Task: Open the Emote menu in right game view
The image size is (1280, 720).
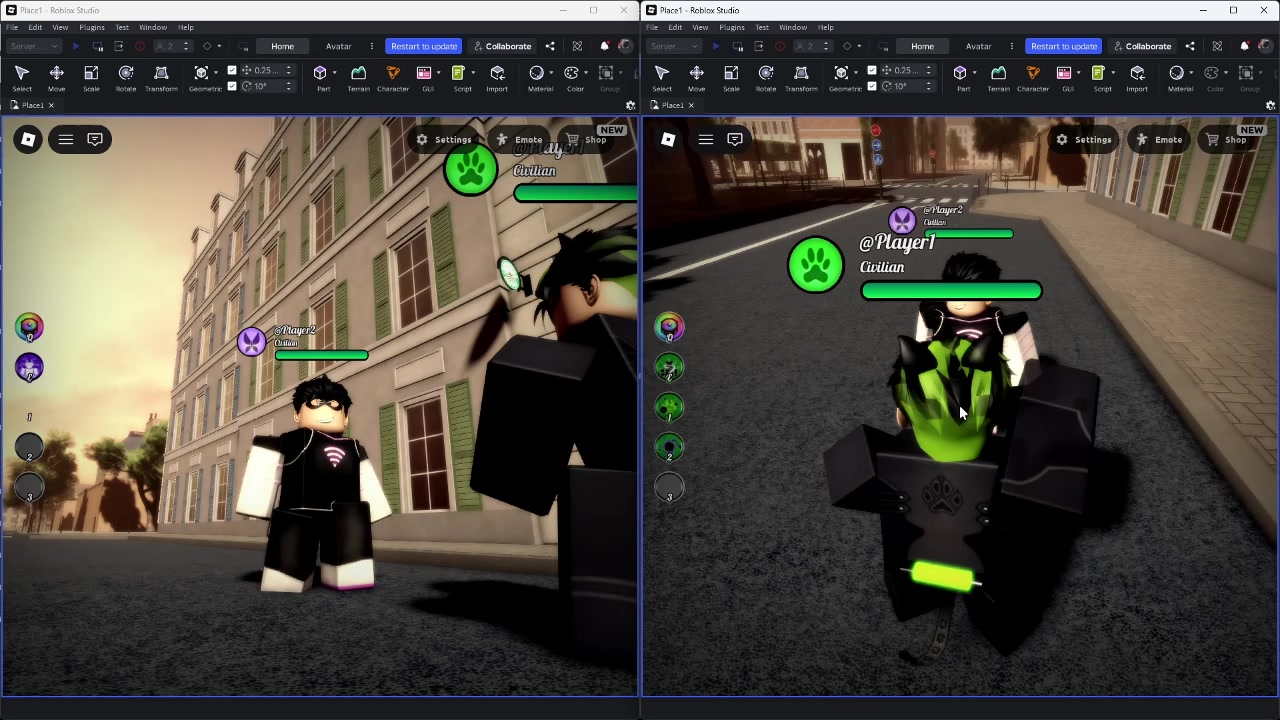Action: (1159, 140)
